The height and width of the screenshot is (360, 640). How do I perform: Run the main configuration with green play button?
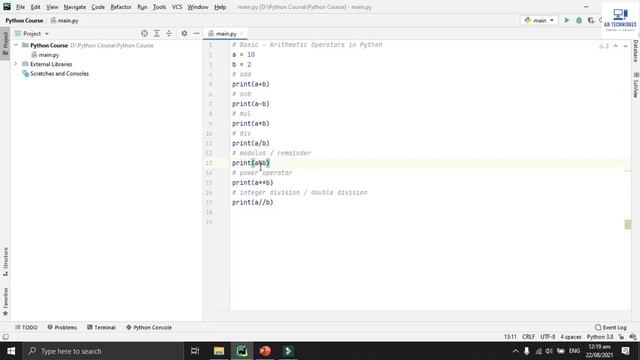point(567,20)
